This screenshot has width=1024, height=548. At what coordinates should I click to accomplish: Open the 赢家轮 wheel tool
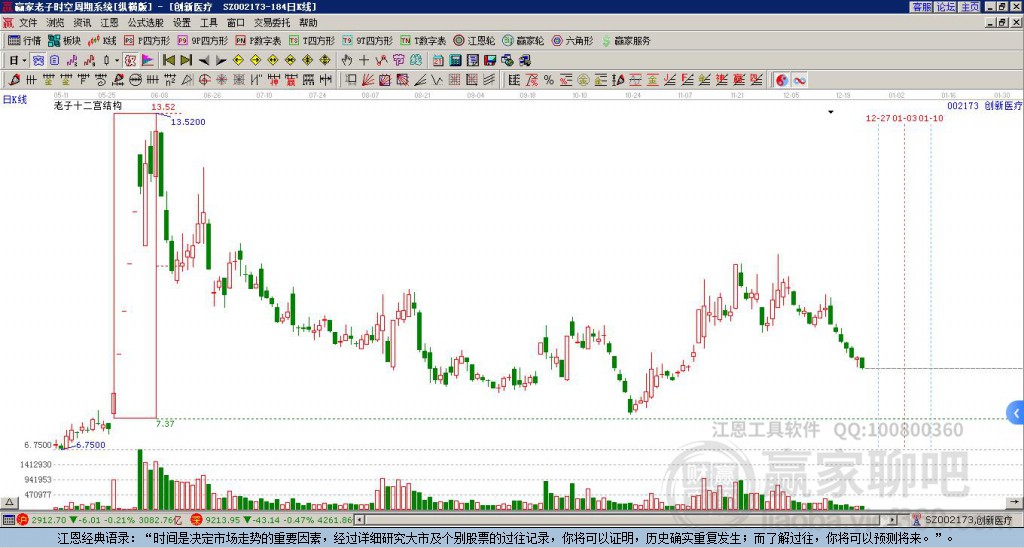(523, 40)
